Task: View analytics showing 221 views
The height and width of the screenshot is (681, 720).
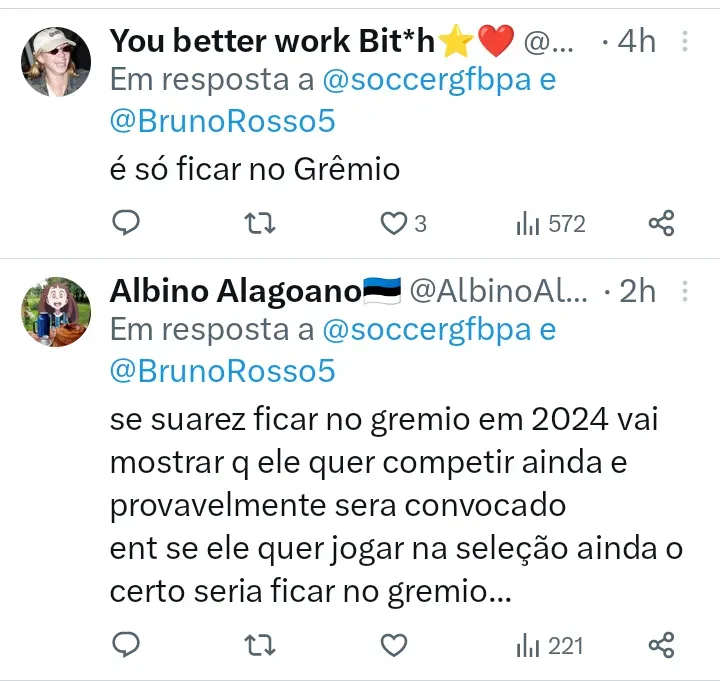Action: pyautogui.click(x=549, y=645)
